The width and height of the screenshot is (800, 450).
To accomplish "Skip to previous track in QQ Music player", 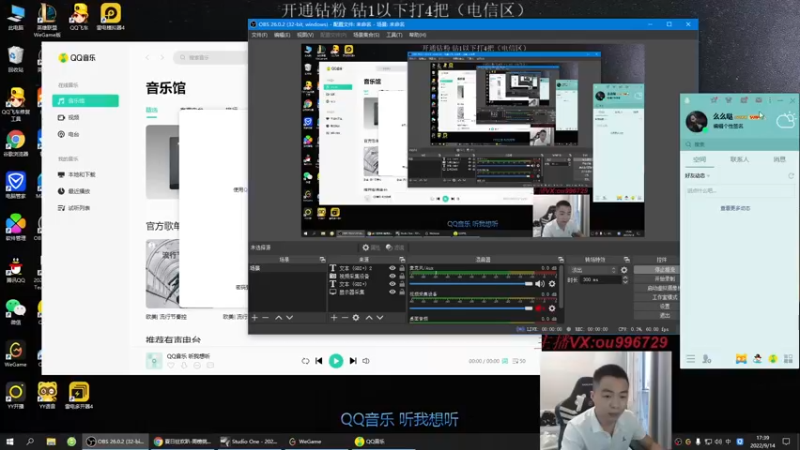I will 319,361.
